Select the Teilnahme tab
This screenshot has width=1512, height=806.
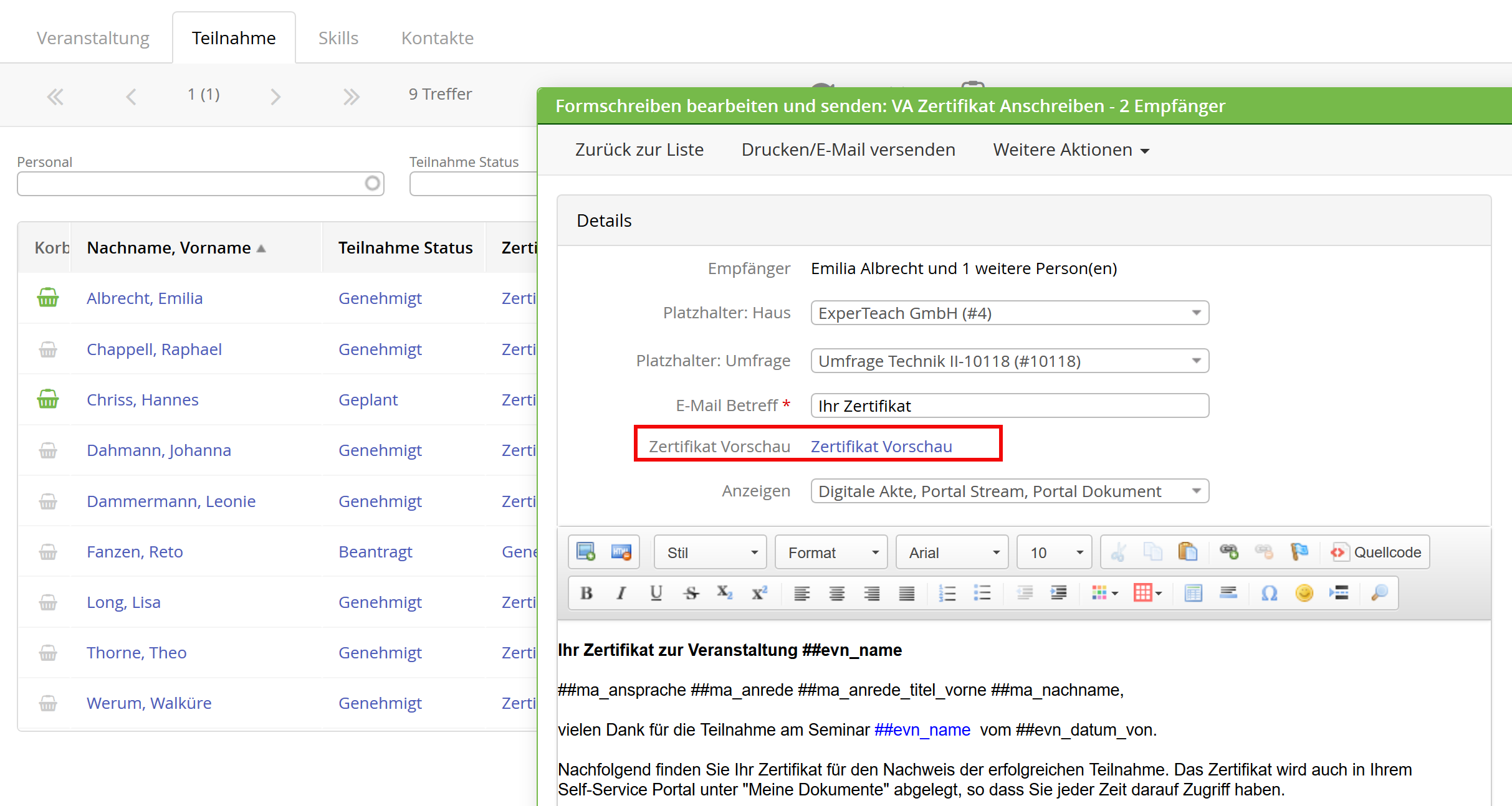[x=234, y=38]
